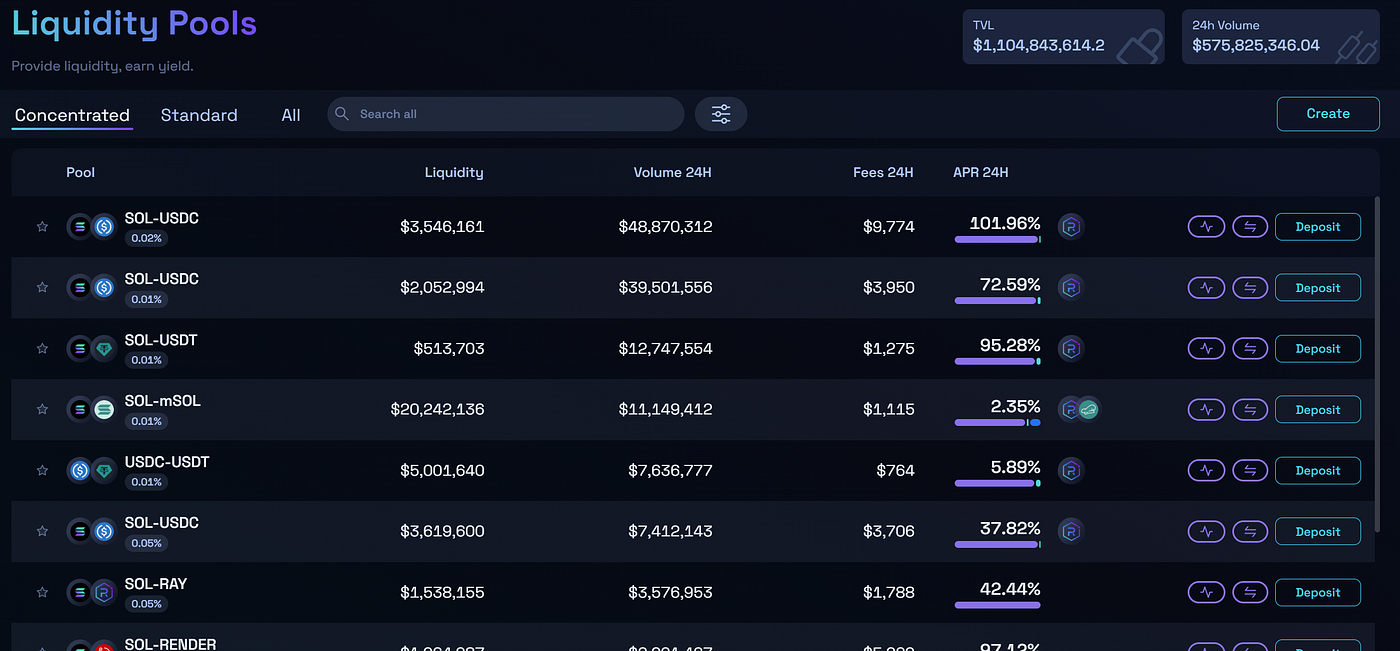Click RAY reward icon on SOL-USDC 0.01% row
Image resolution: width=1400 pixels, height=651 pixels.
click(1071, 288)
